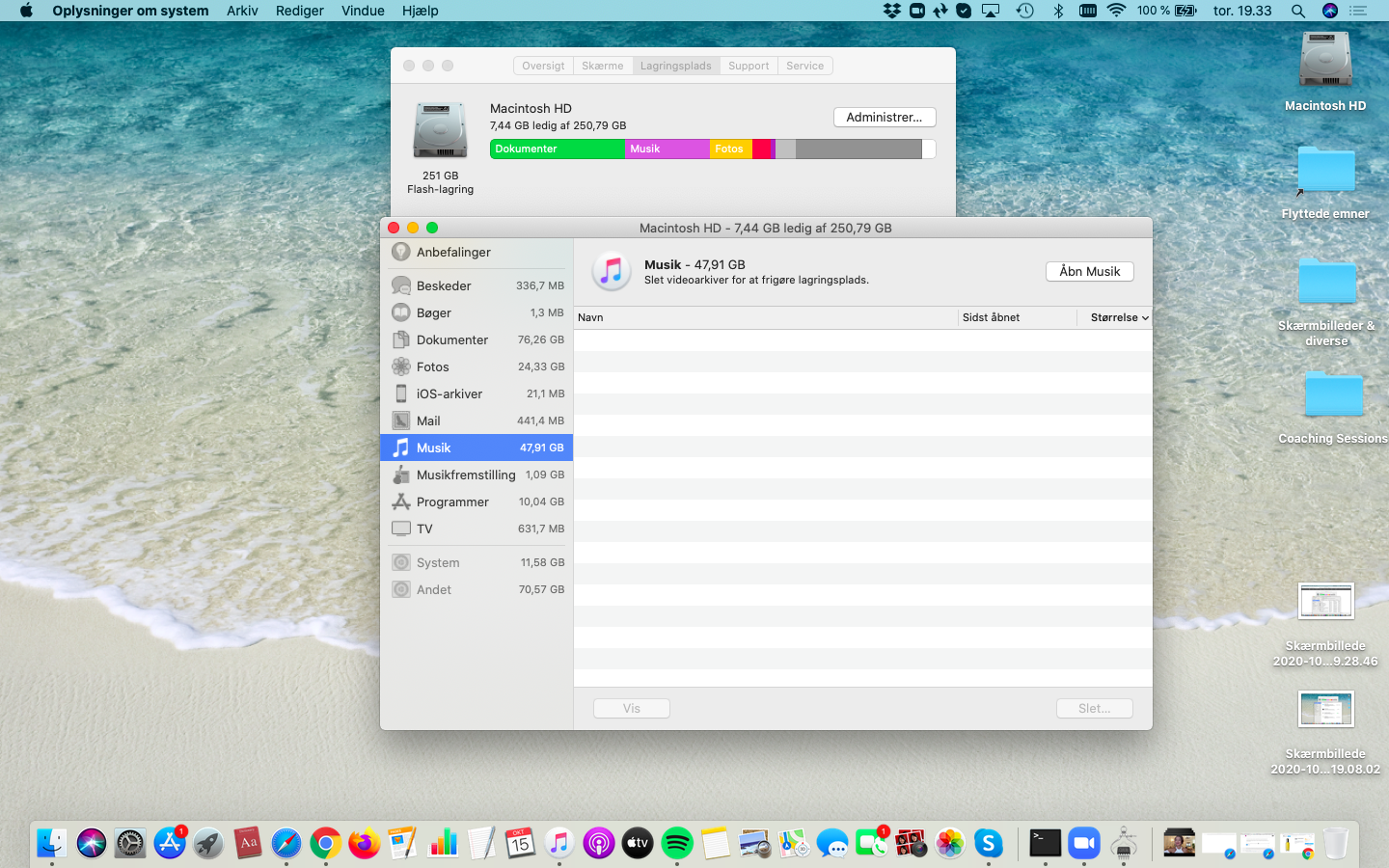
Task: Open Spotify from the Dock
Action: (x=677, y=843)
